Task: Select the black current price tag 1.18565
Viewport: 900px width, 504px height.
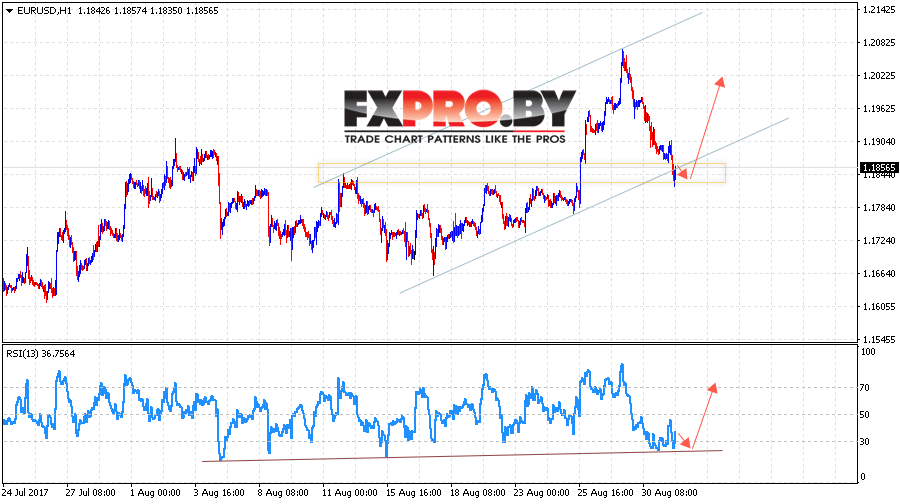Action: (878, 168)
